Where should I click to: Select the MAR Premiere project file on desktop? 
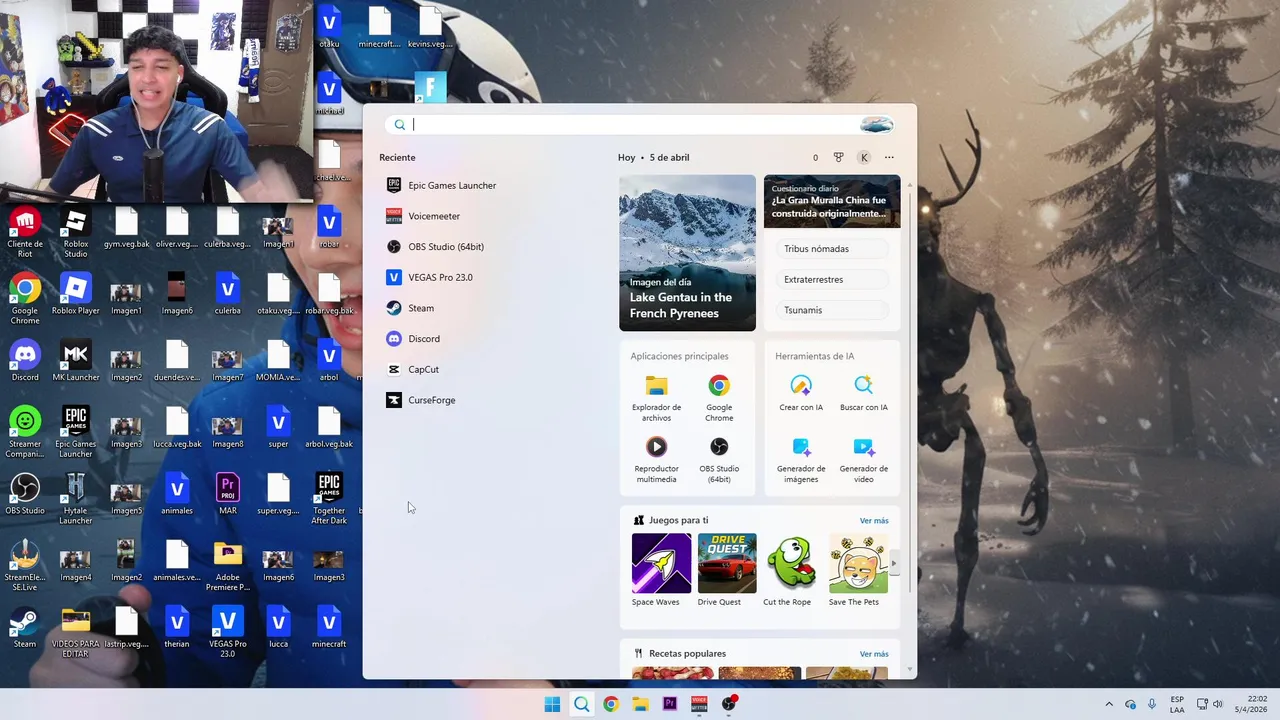pyautogui.click(x=228, y=494)
